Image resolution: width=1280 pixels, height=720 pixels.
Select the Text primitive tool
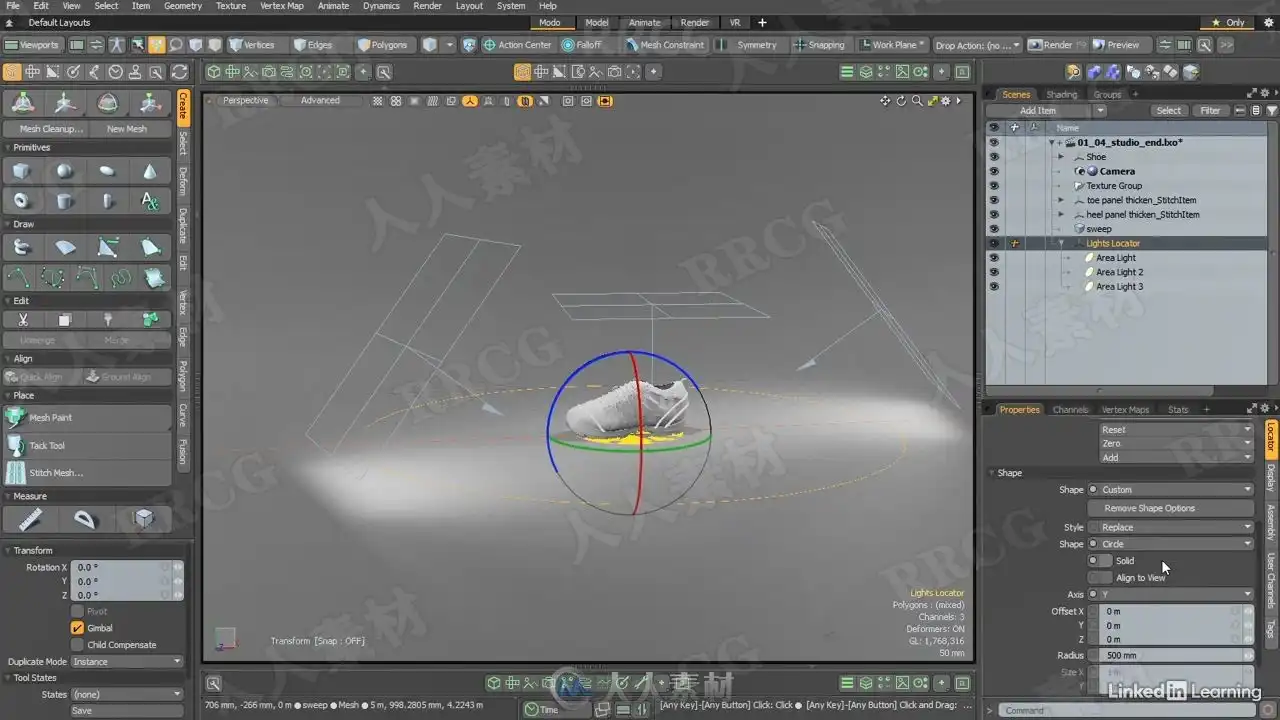[x=150, y=201]
